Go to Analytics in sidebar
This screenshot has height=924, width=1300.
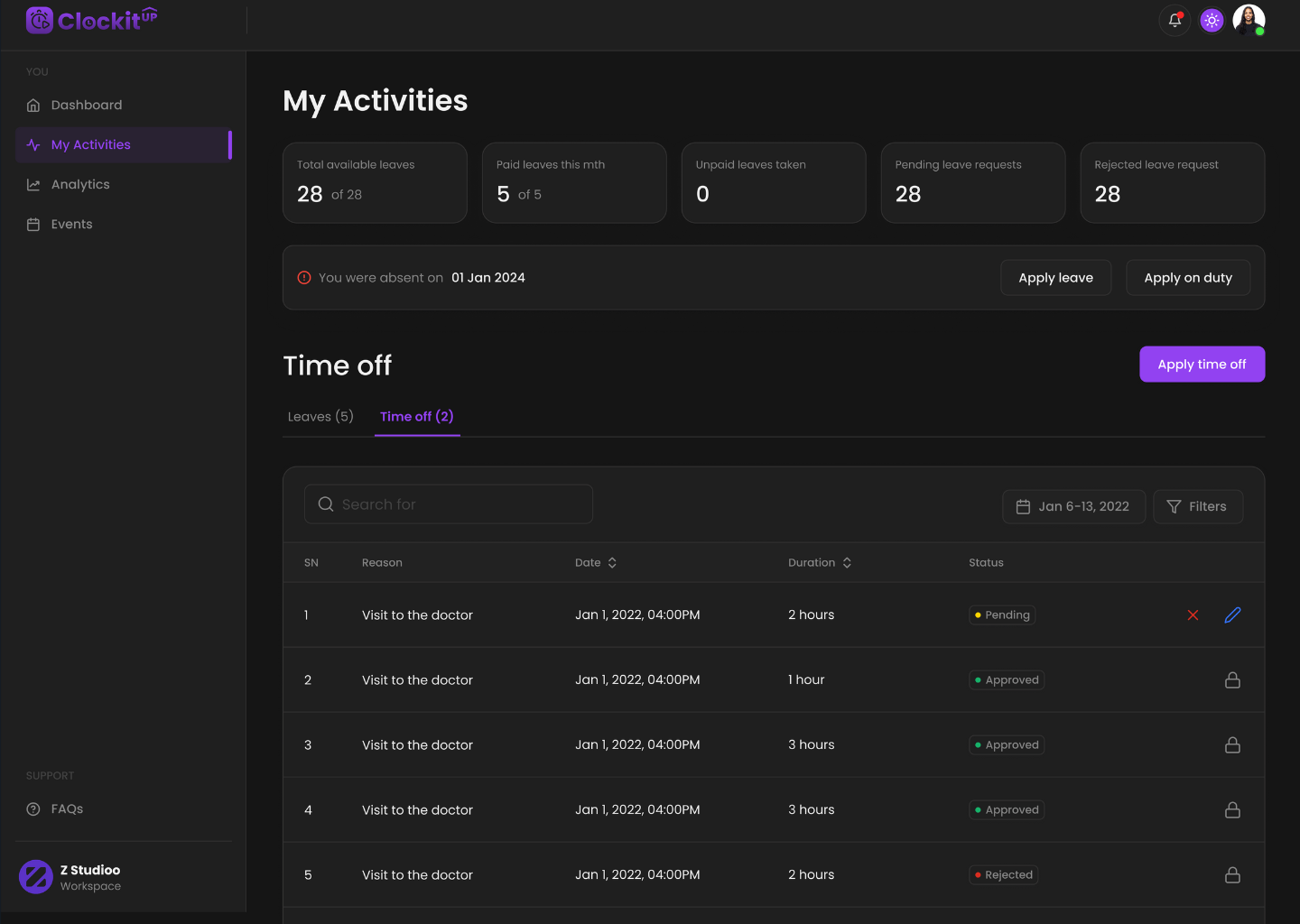coord(80,185)
